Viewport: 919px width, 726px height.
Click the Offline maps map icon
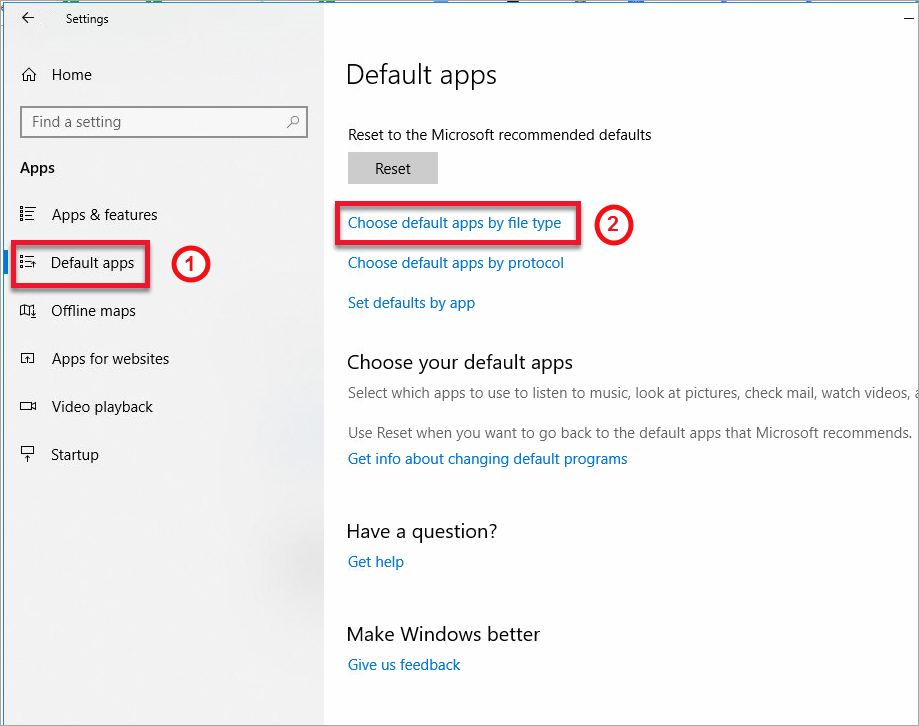(x=28, y=311)
